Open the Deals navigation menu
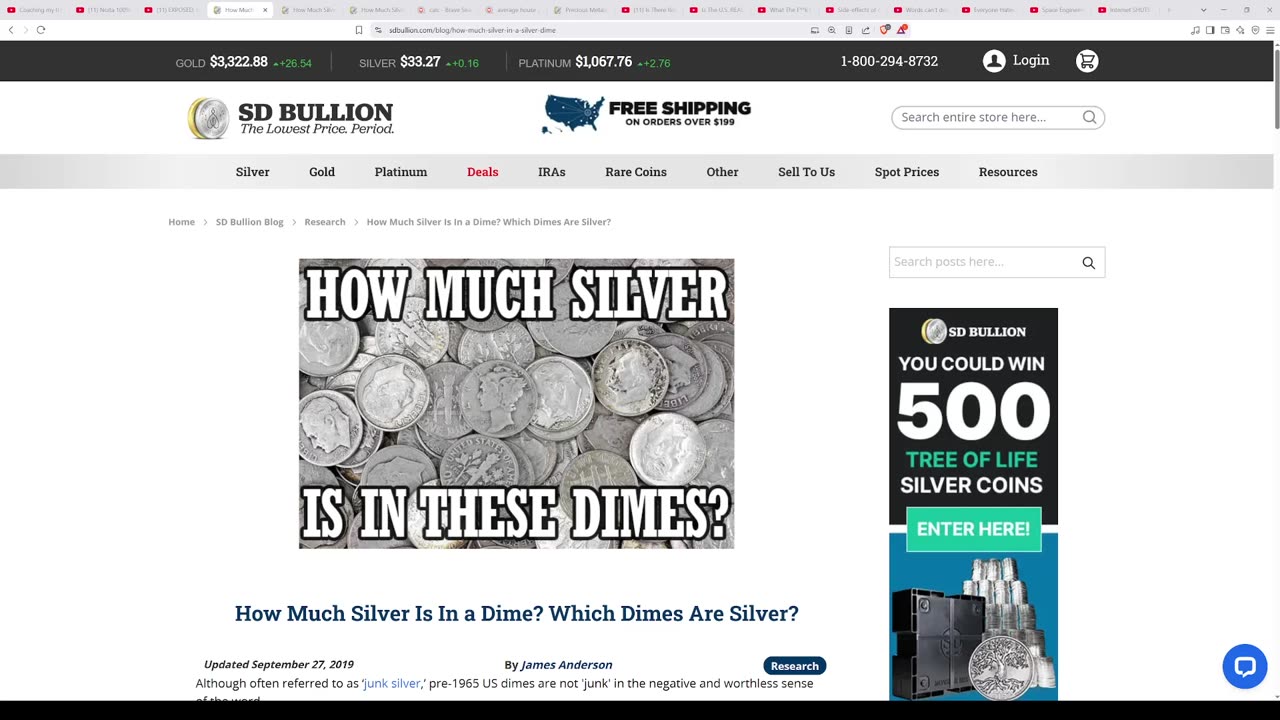The image size is (1280, 720). (482, 172)
